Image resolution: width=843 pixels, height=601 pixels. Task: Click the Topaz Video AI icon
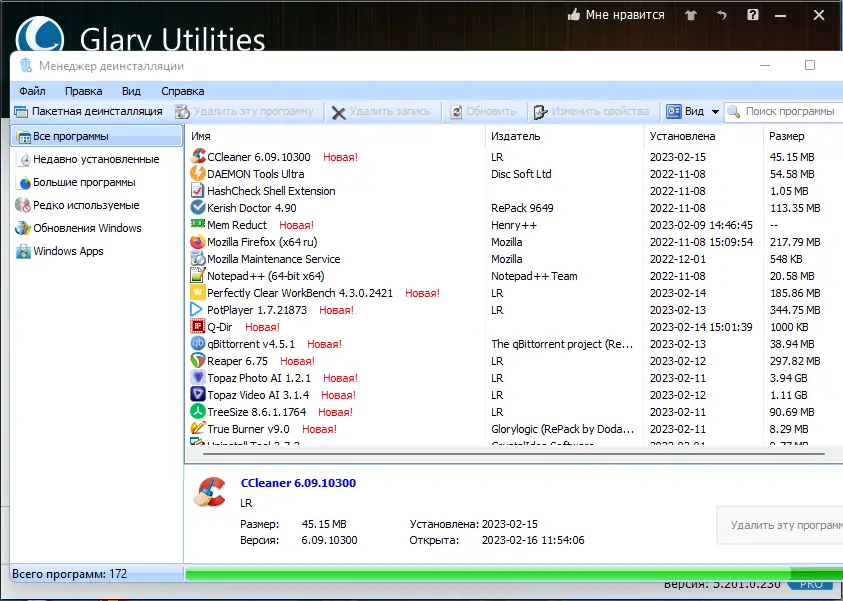point(198,395)
